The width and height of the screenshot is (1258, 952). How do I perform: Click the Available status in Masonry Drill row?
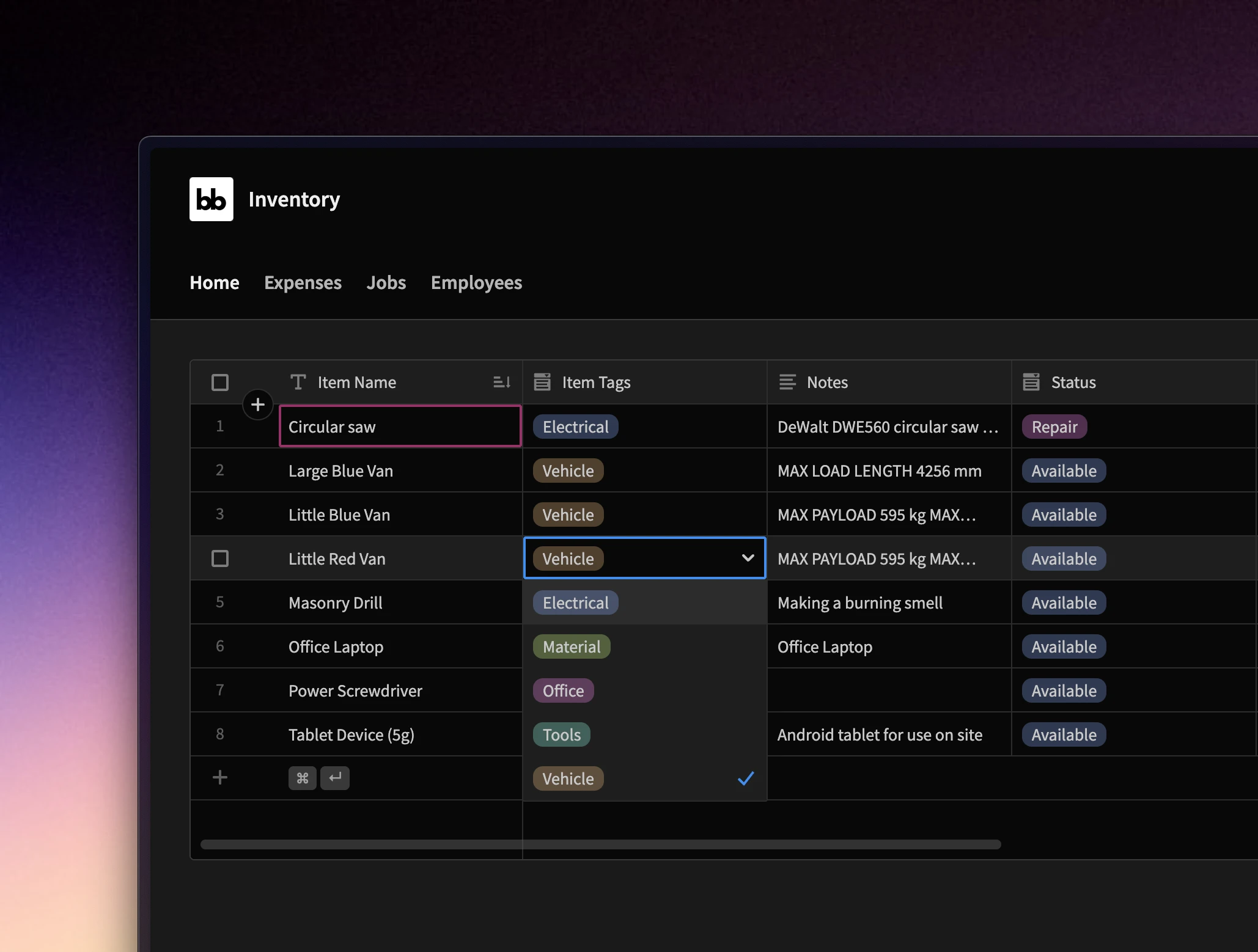1064,602
